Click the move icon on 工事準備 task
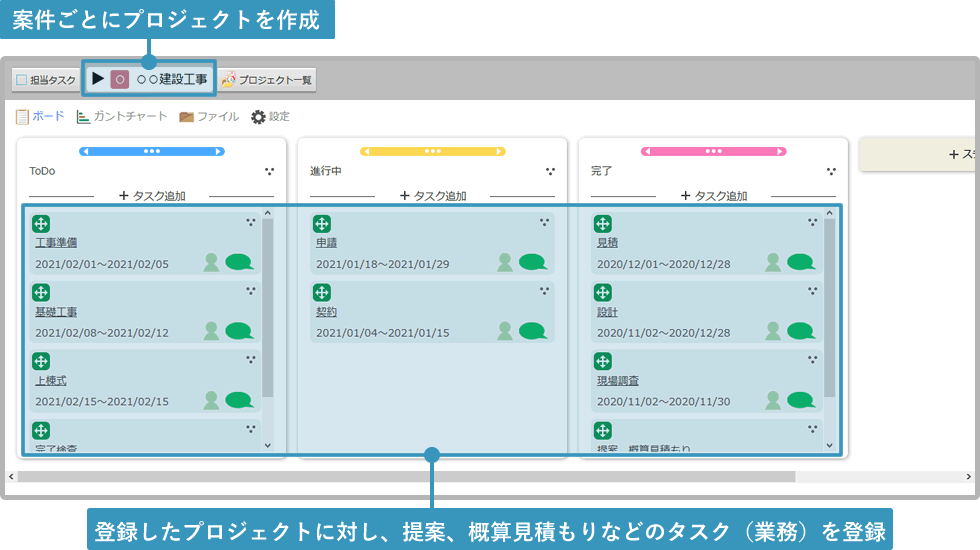980x550 pixels. pyautogui.click(x=41, y=224)
